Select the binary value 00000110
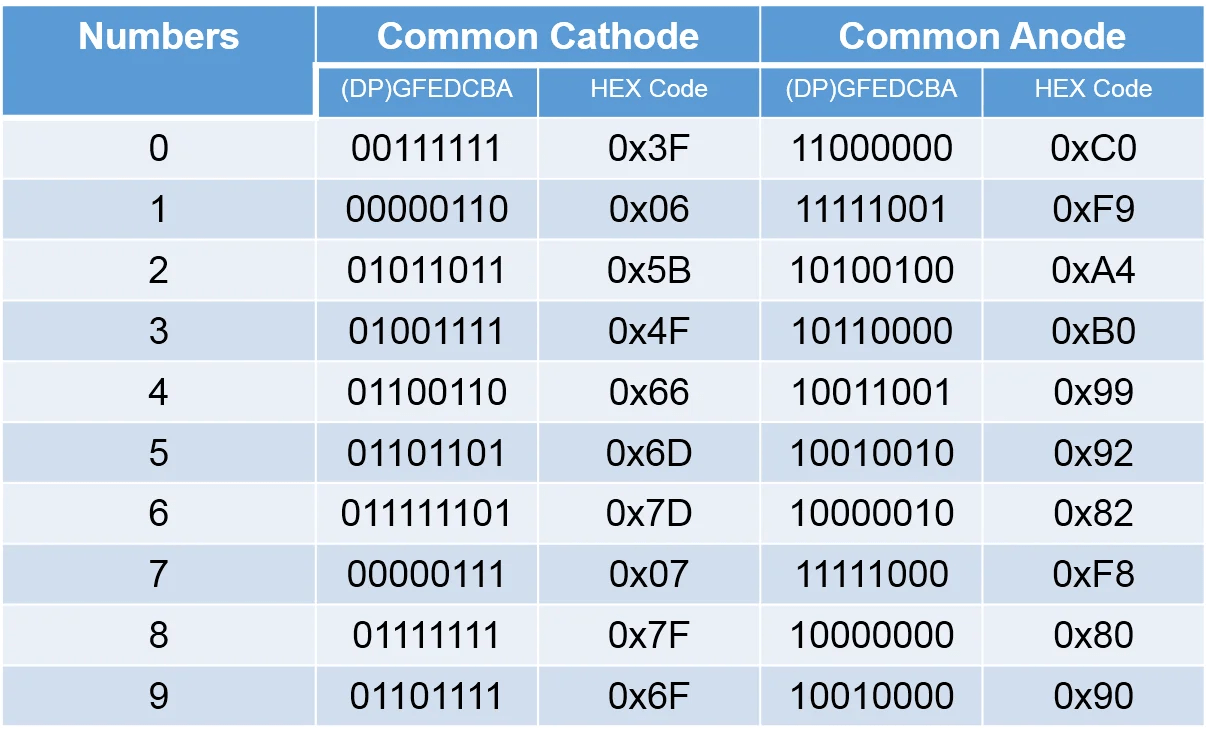Image resolution: width=1209 pixels, height=741 pixels. (427, 210)
